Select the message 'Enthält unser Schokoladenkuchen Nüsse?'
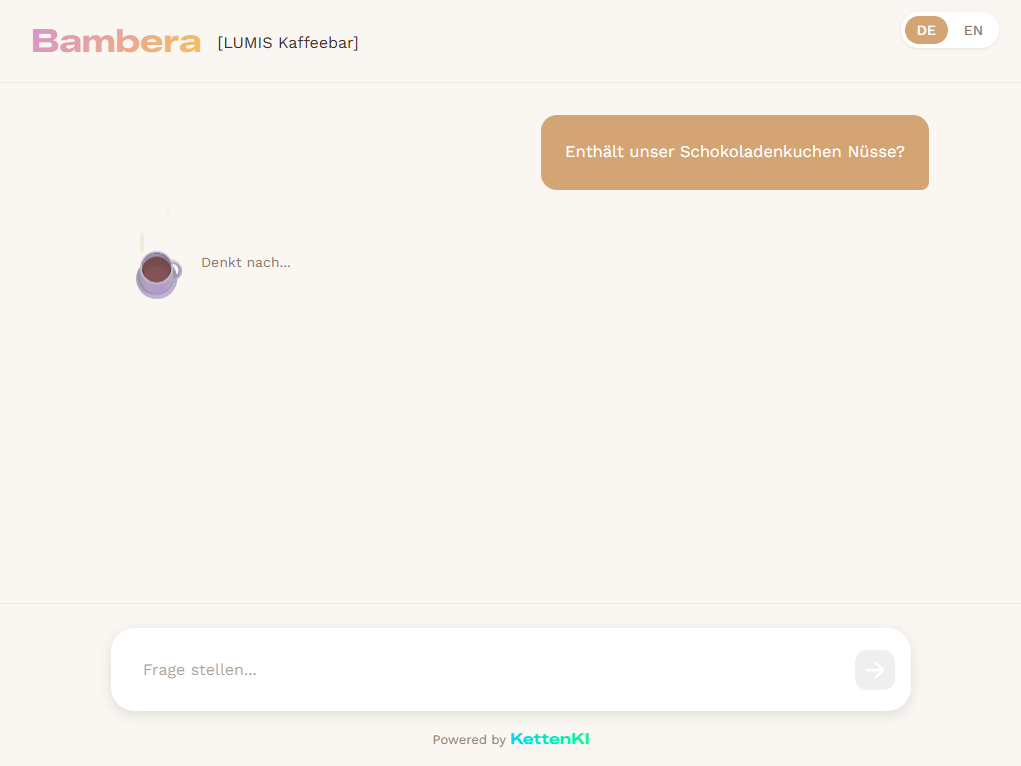The height and width of the screenshot is (766, 1021). tap(734, 152)
